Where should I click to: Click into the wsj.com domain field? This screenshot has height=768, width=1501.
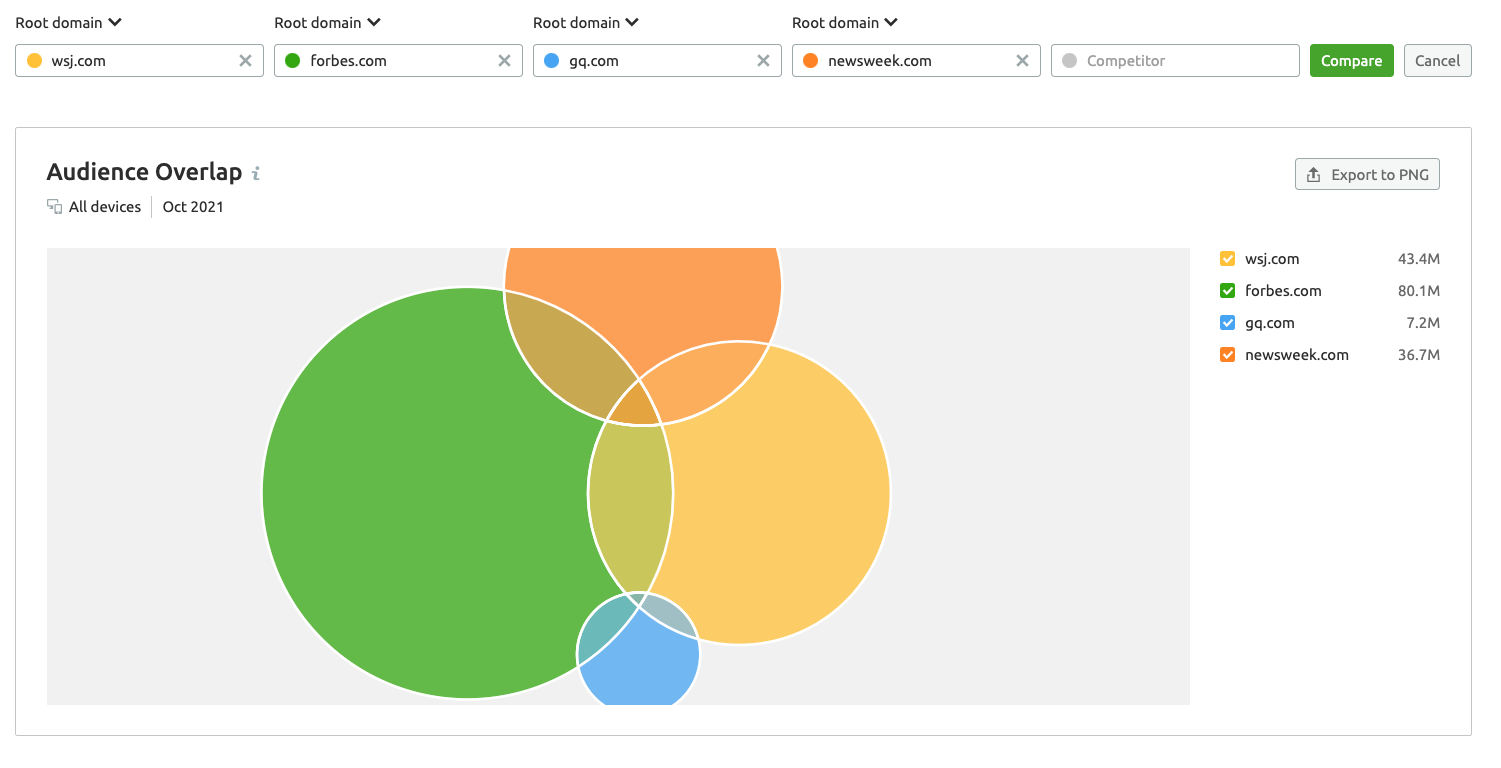140,61
